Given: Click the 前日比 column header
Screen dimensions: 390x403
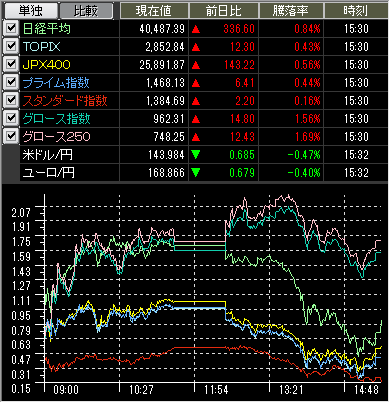Looking at the screenshot, I should (223, 11).
